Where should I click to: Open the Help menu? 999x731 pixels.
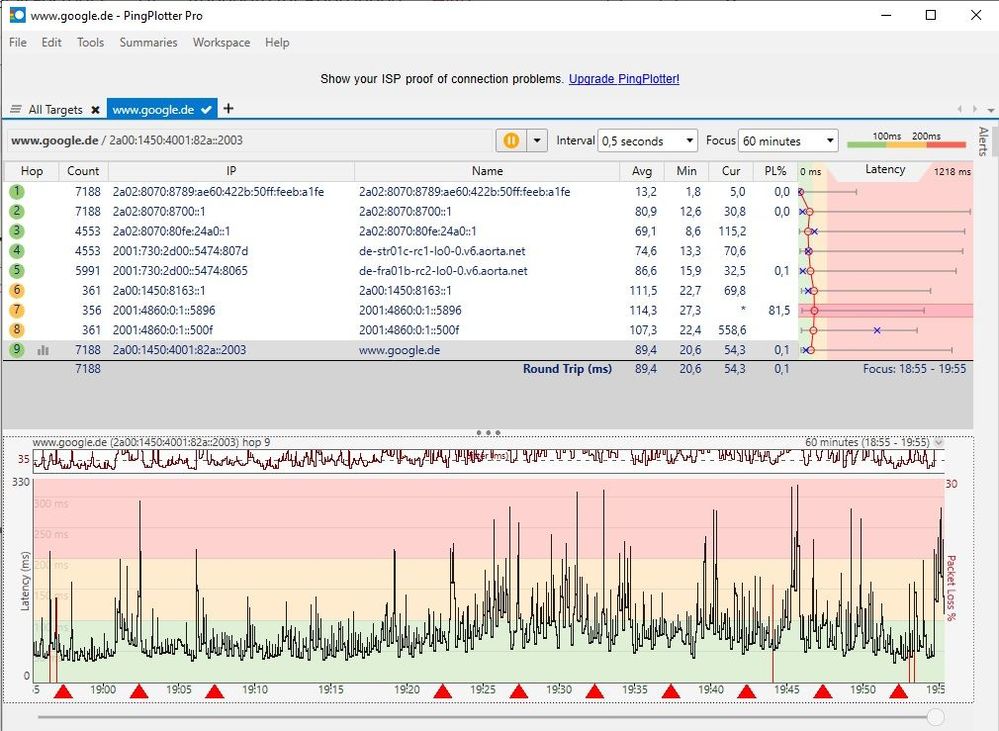pos(277,42)
